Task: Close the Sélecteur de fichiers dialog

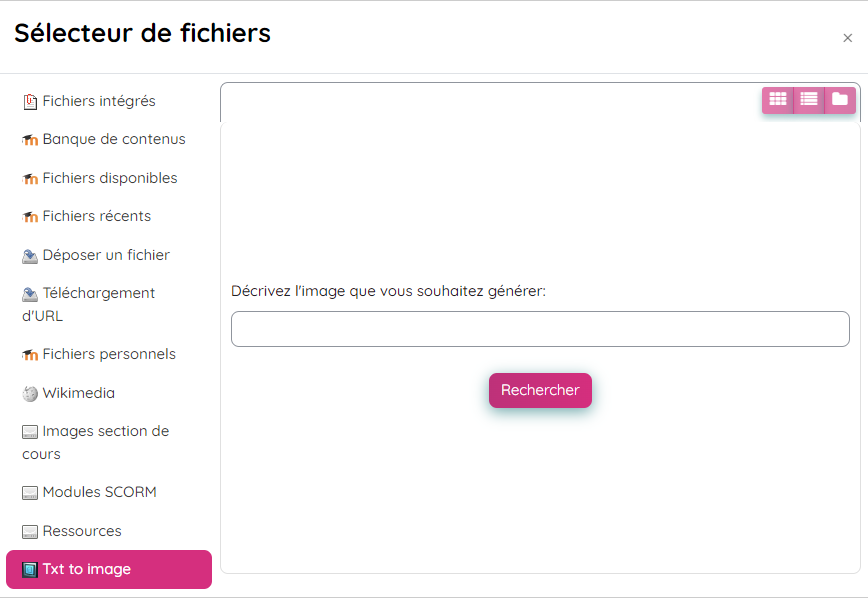Action: click(848, 38)
